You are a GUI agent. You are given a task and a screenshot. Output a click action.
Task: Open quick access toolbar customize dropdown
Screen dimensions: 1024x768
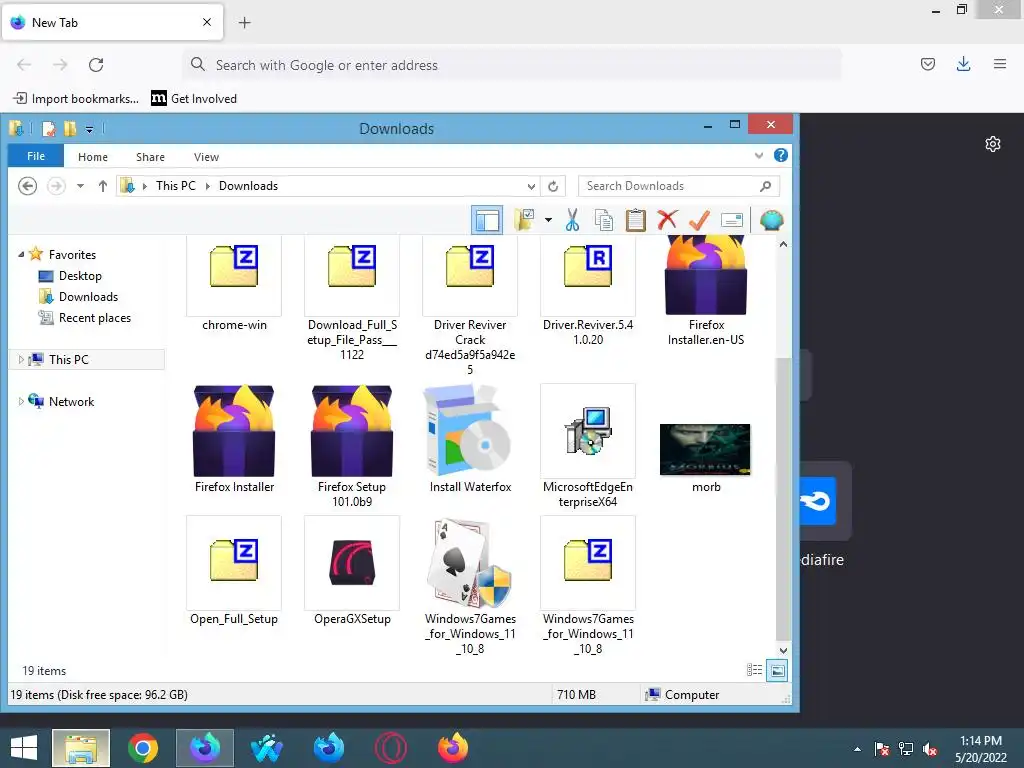[x=89, y=129]
